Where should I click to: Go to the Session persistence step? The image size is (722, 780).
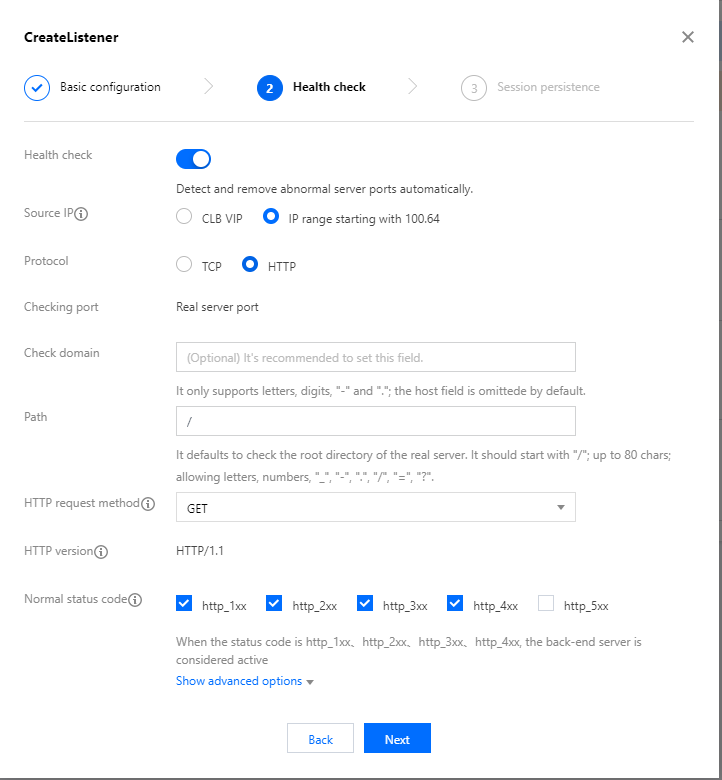click(x=548, y=88)
